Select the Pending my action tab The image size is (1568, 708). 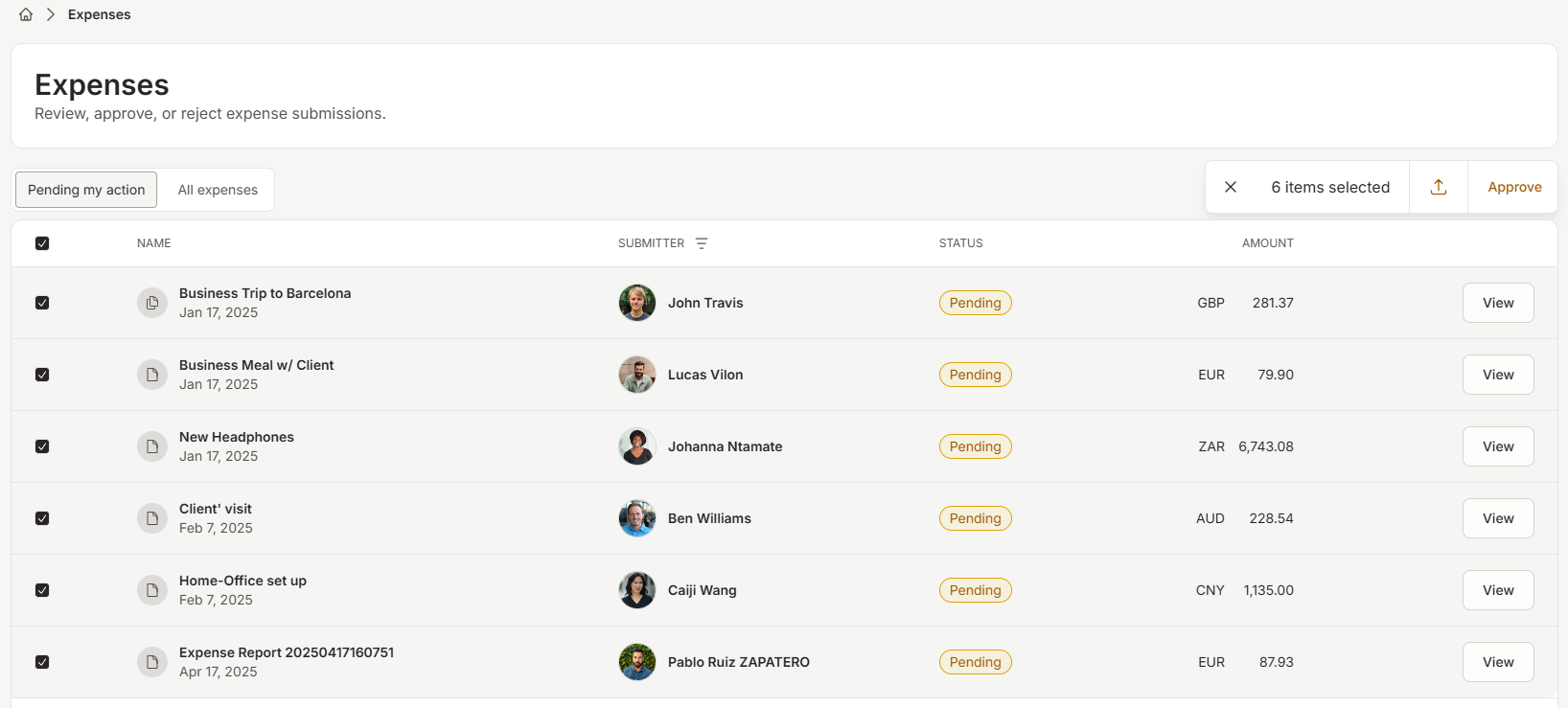tap(86, 190)
